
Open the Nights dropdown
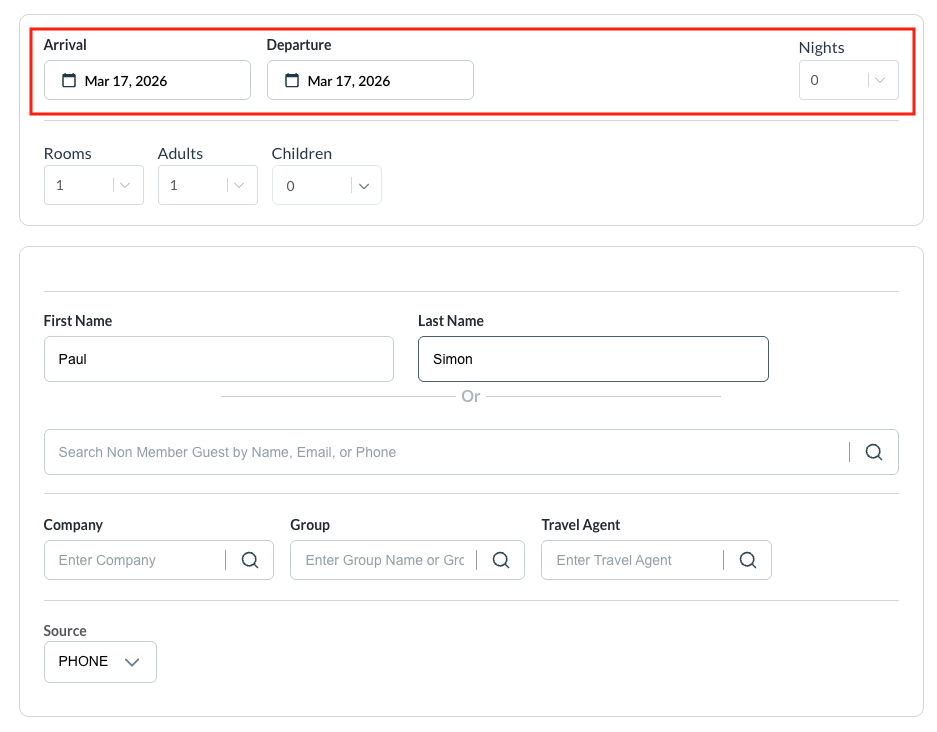(848, 81)
